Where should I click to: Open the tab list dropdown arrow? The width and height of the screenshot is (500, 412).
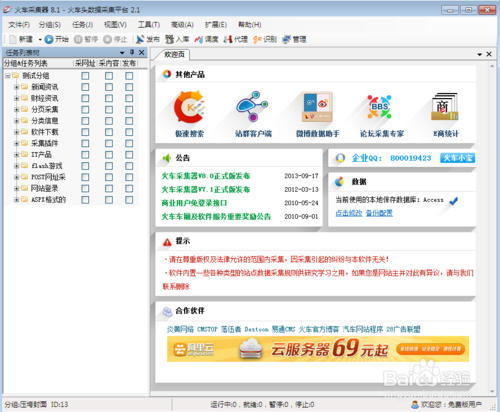[x=480, y=54]
